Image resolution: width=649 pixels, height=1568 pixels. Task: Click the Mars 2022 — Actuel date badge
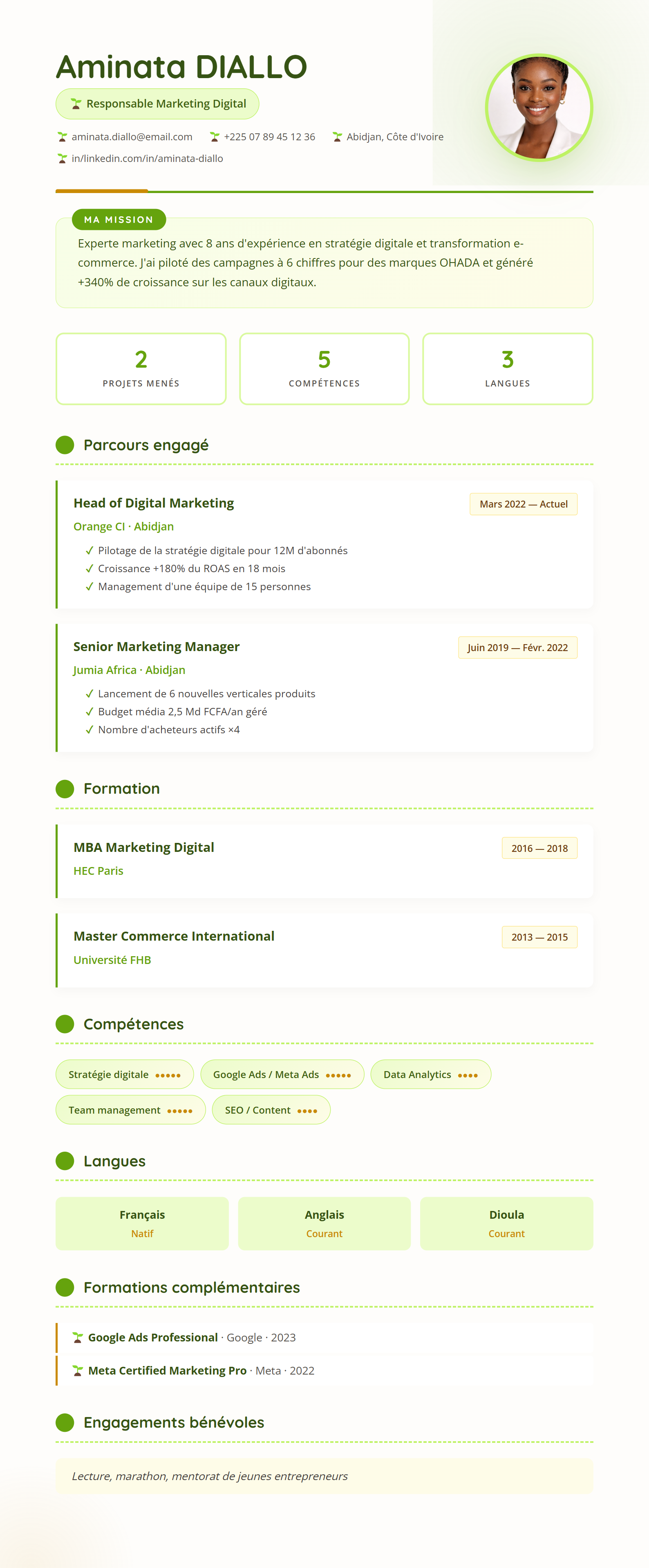click(x=523, y=504)
